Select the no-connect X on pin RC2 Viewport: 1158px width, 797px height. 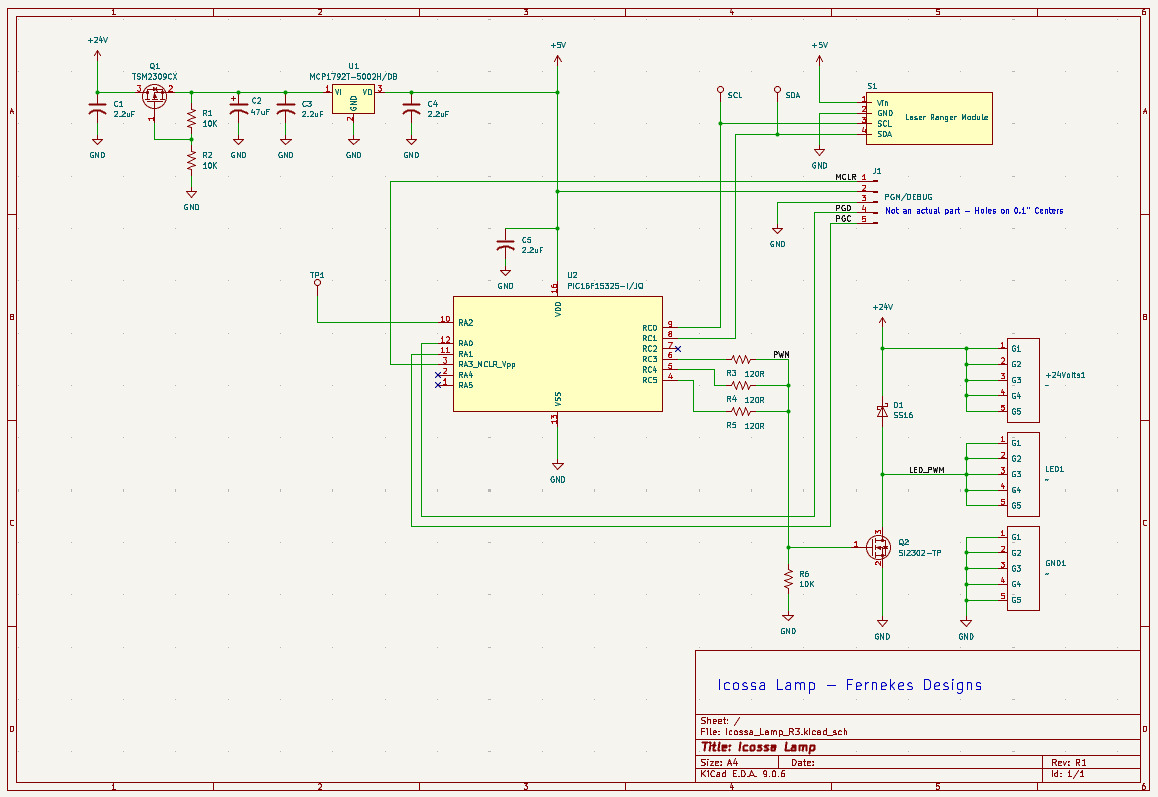pyautogui.click(x=678, y=349)
